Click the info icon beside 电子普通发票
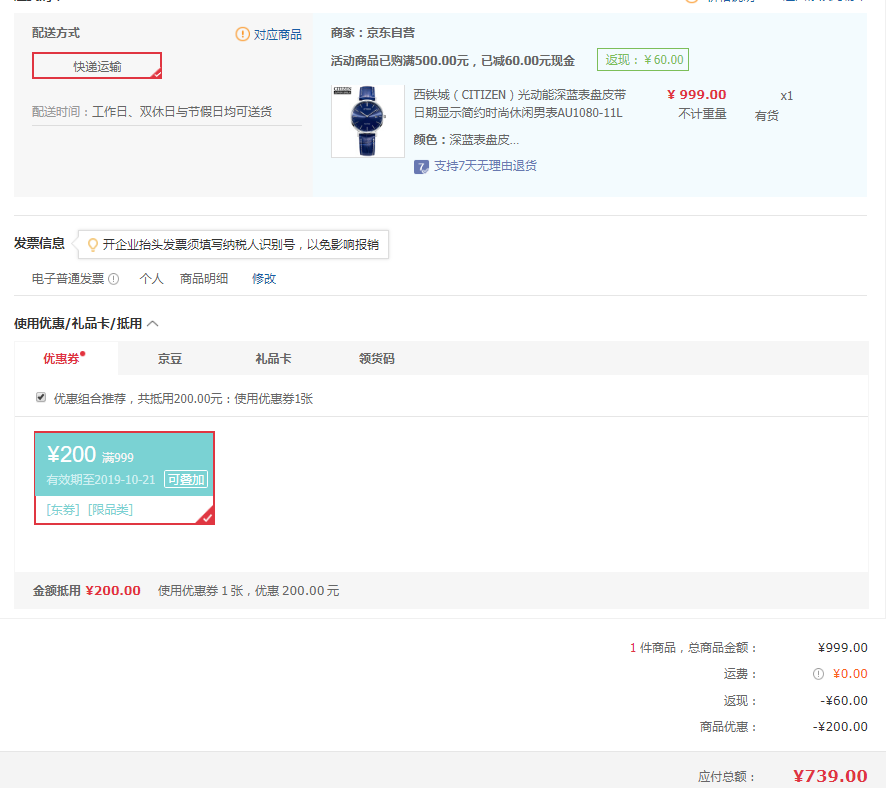 (114, 278)
